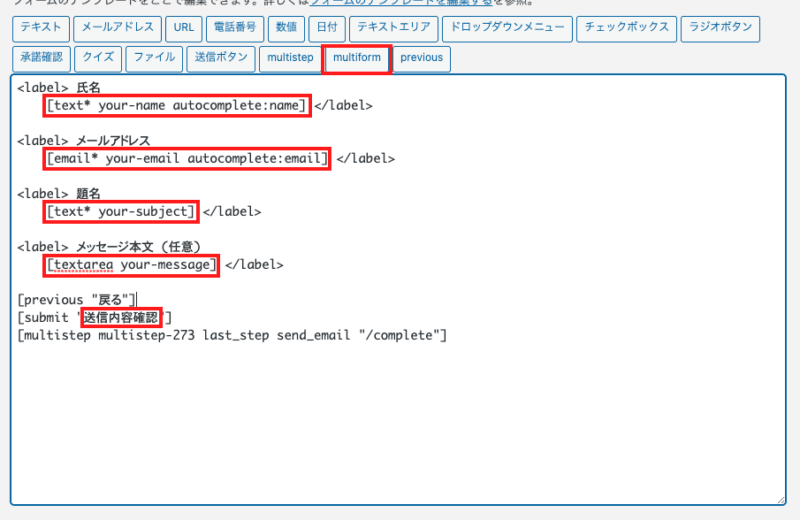800x520 pixels.
Task: Click the 数値 tag button
Action: pos(285,29)
